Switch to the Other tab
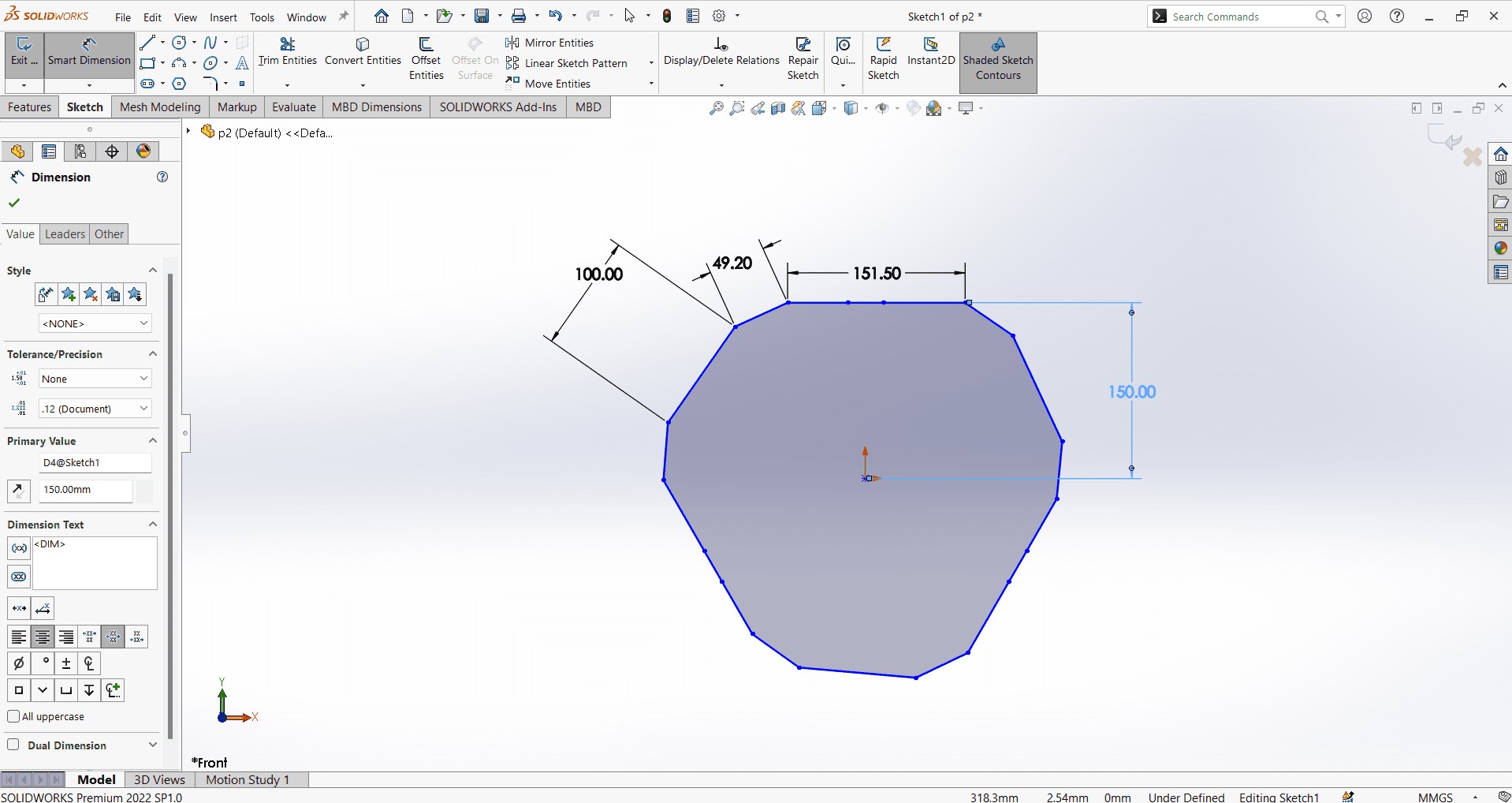Image resolution: width=1512 pixels, height=803 pixels. 109,234
